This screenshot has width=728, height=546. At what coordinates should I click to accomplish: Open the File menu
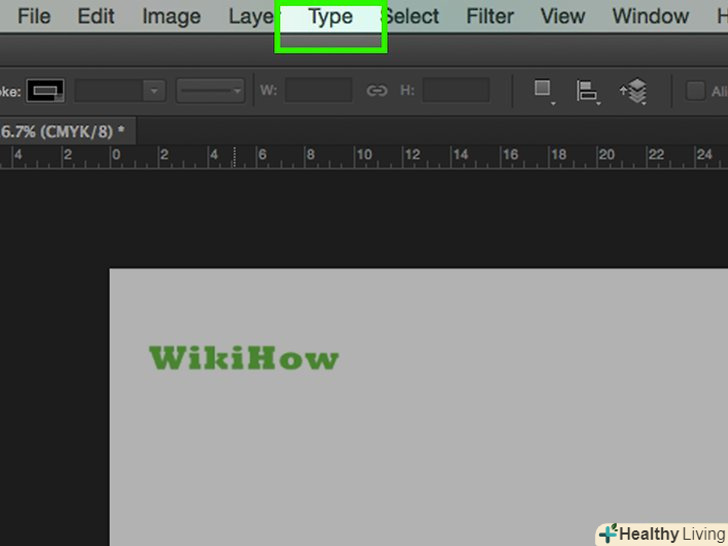click(34, 16)
